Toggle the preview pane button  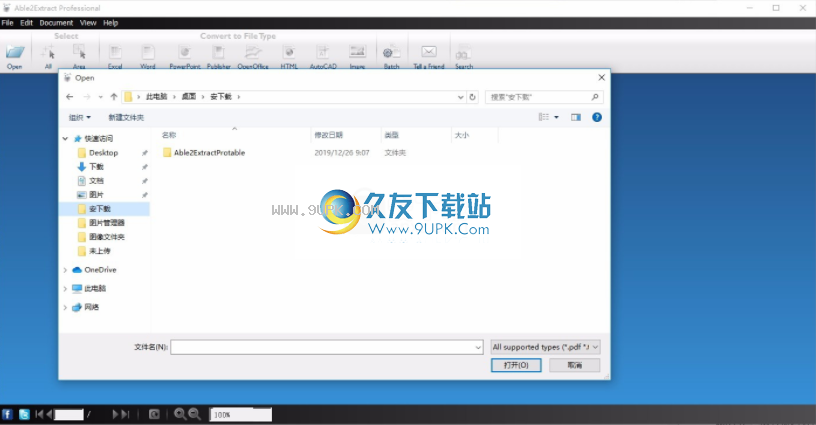point(576,118)
